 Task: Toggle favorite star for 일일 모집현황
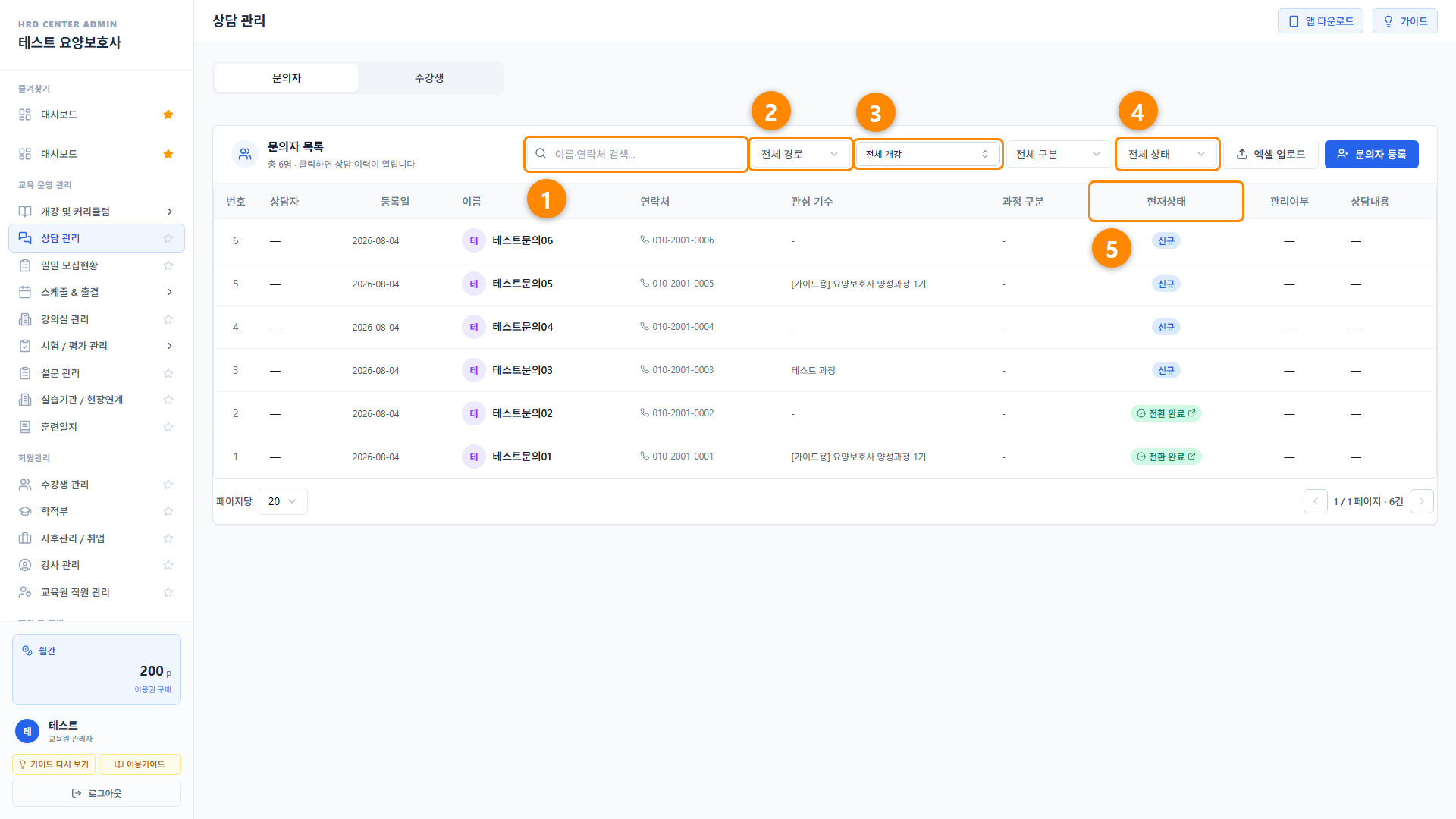(x=168, y=265)
